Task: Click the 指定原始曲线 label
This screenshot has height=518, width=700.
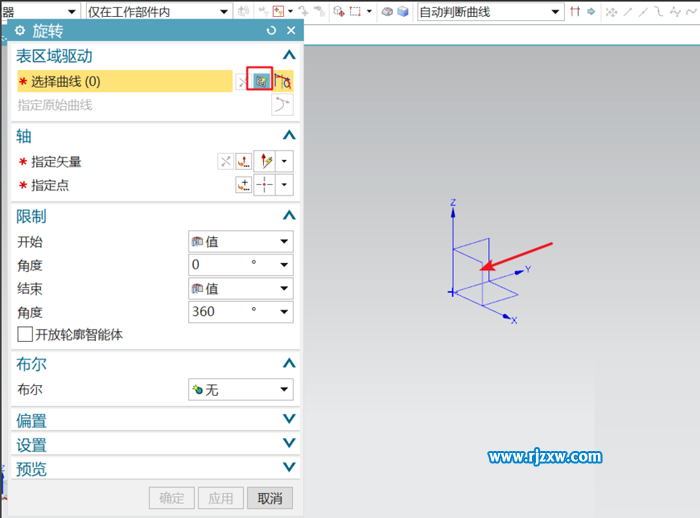Action: [x=55, y=105]
